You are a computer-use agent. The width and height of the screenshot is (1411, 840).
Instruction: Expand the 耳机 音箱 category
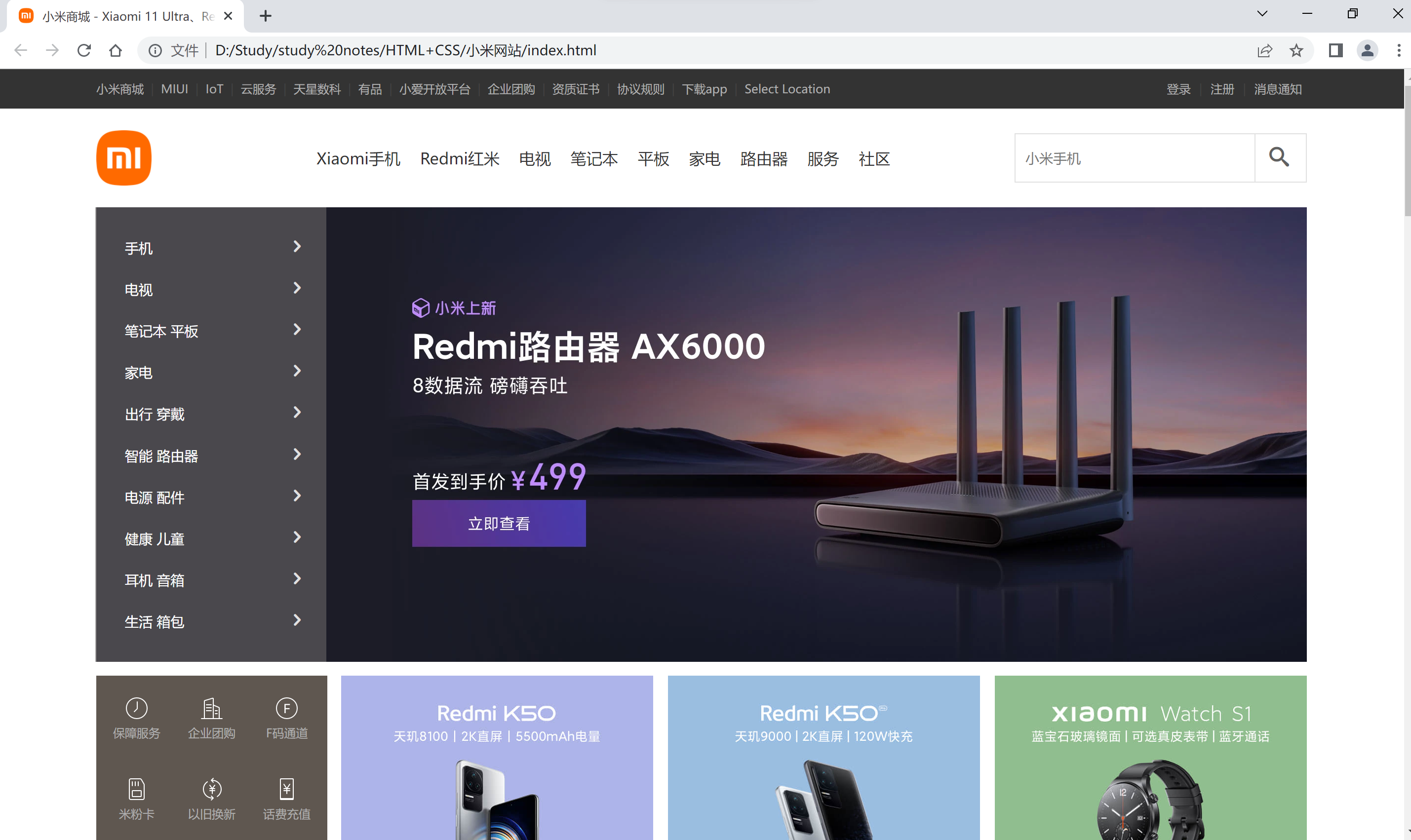coord(297,578)
